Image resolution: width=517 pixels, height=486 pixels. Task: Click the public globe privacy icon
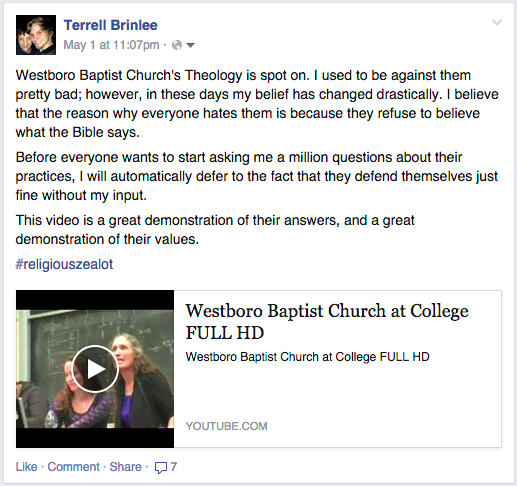tap(177, 45)
